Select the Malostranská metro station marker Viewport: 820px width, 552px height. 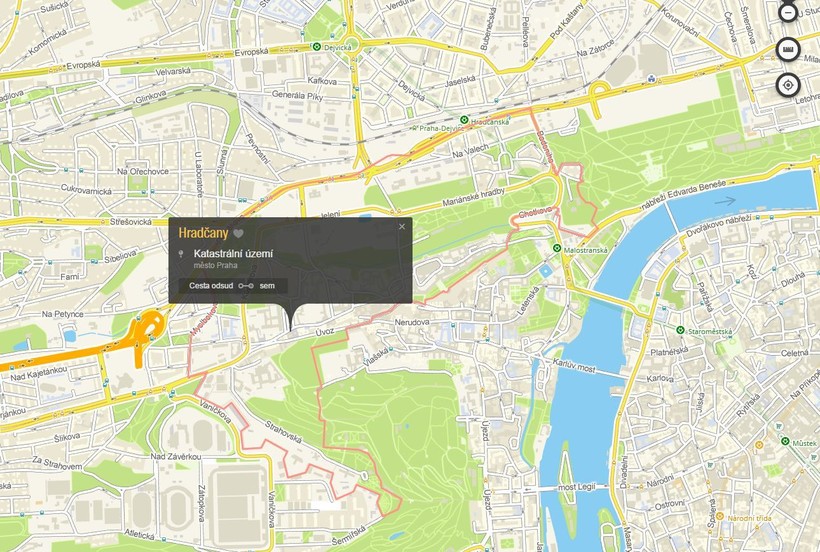pos(556,248)
